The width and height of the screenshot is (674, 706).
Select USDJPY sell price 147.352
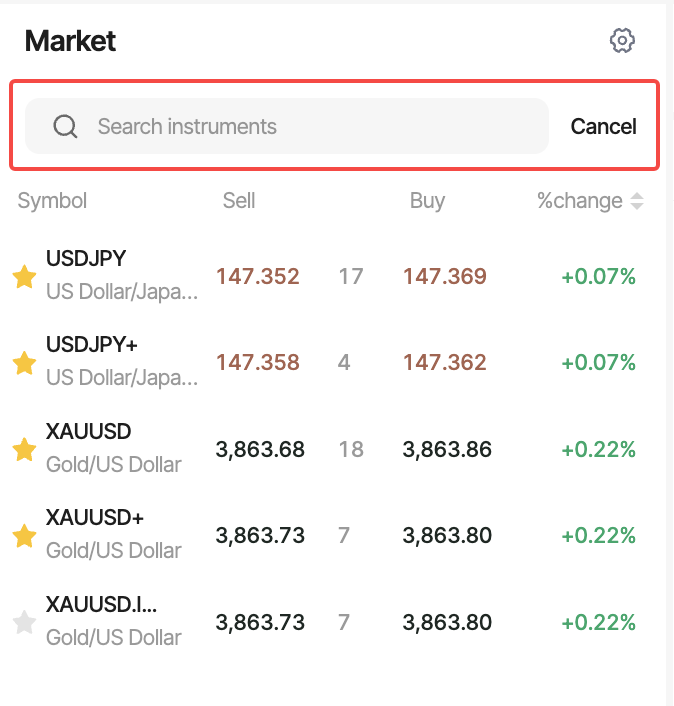click(x=258, y=277)
